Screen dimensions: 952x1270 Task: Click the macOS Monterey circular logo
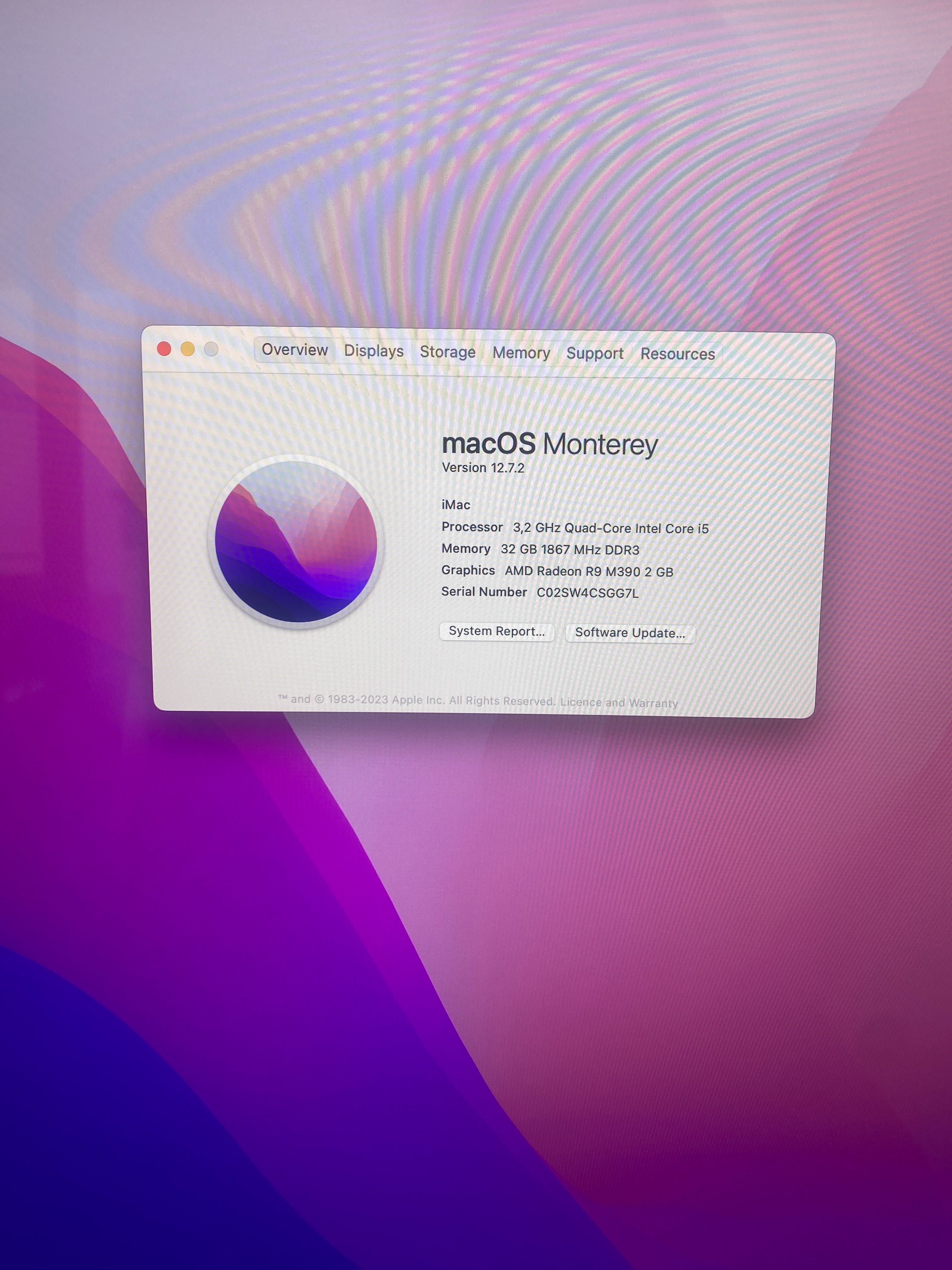tap(296, 541)
